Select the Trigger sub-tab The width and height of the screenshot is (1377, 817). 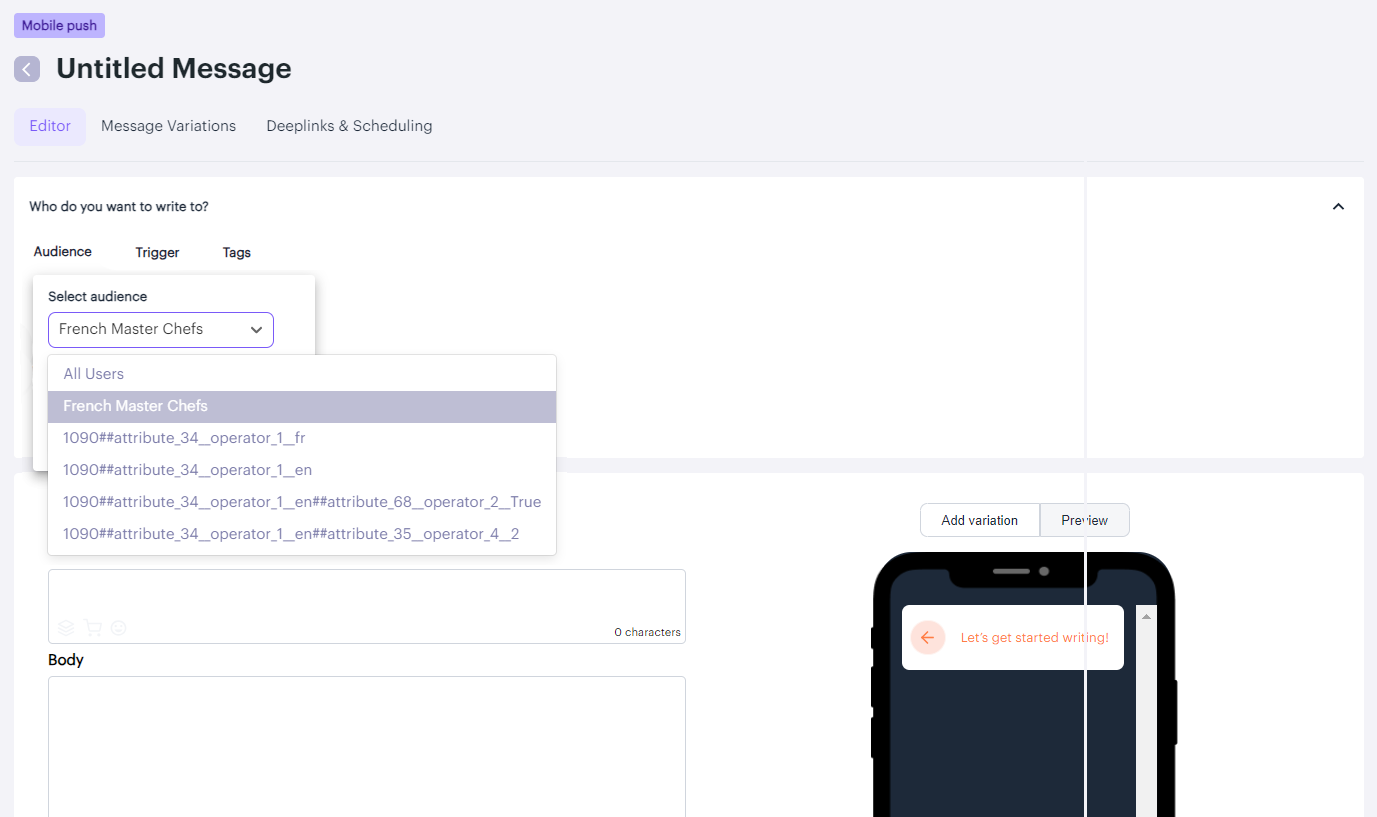pos(158,253)
